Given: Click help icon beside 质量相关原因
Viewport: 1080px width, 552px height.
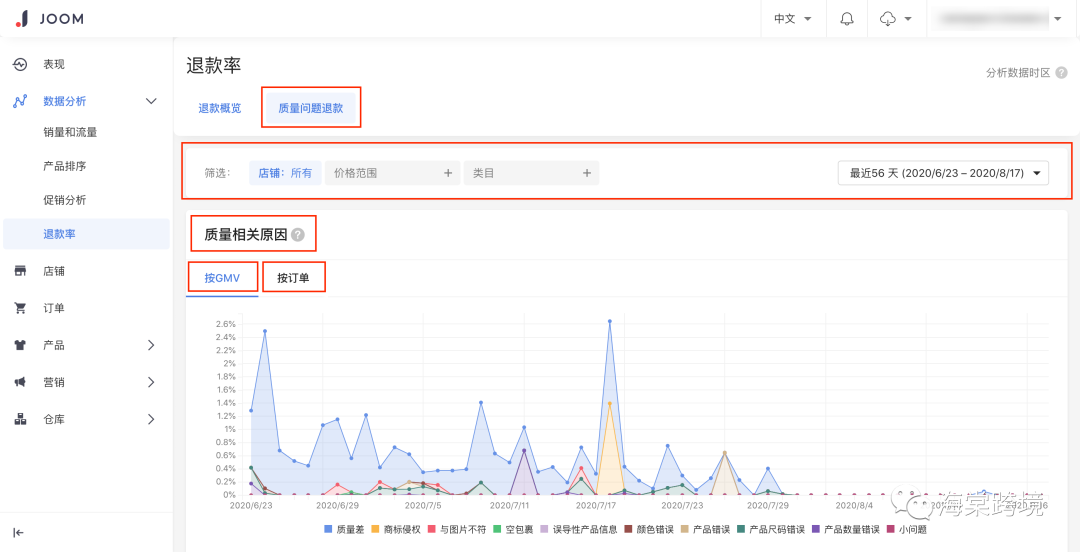Looking at the screenshot, I should pos(298,234).
